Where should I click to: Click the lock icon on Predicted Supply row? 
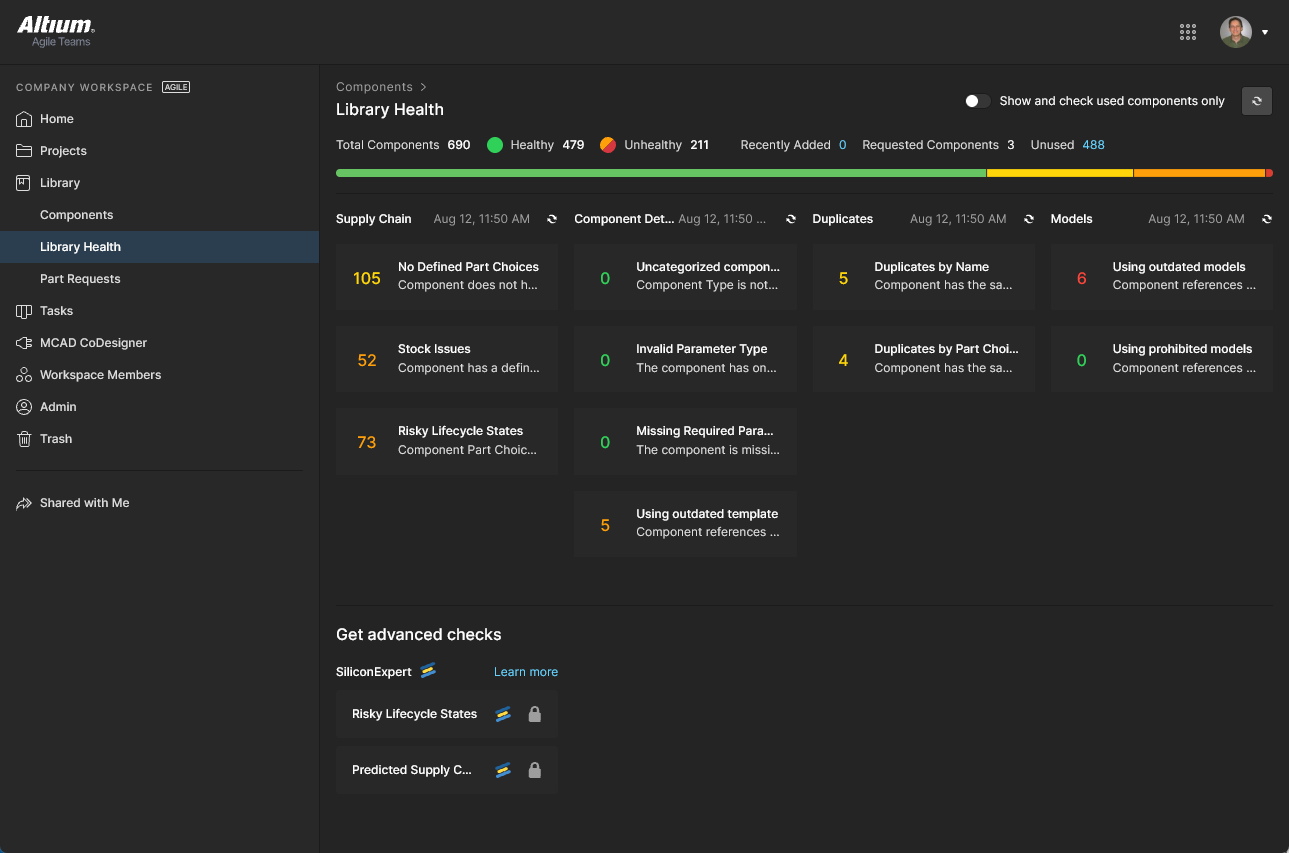[x=534, y=770]
